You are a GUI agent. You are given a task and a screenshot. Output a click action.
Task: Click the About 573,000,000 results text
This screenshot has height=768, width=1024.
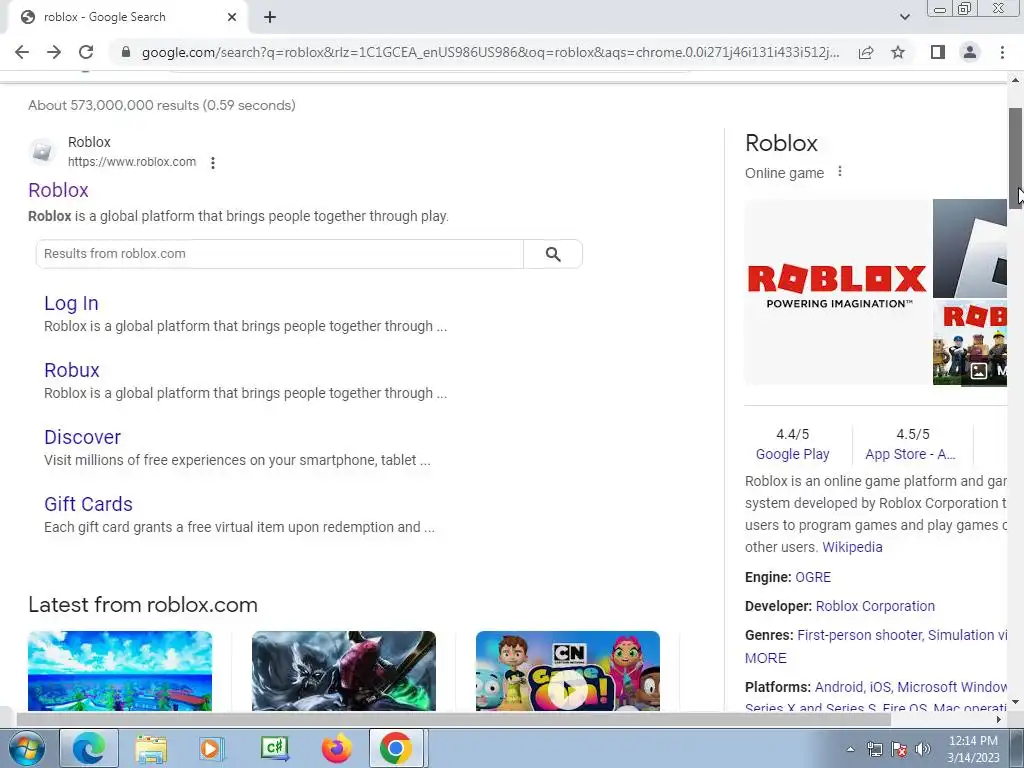click(x=162, y=105)
